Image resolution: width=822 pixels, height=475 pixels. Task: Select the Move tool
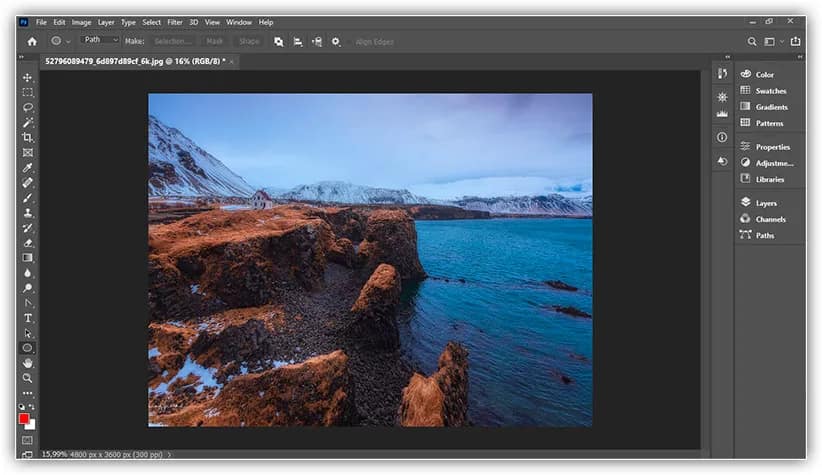coord(27,77)
